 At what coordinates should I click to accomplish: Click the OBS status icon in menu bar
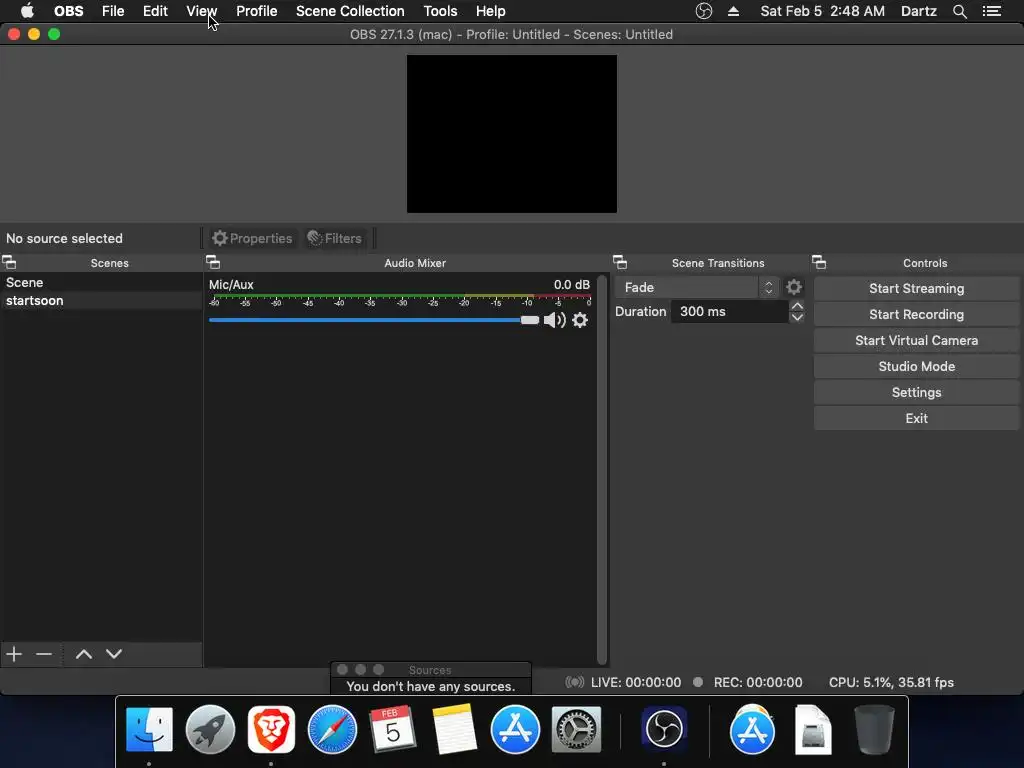click(x=703, y=11)
